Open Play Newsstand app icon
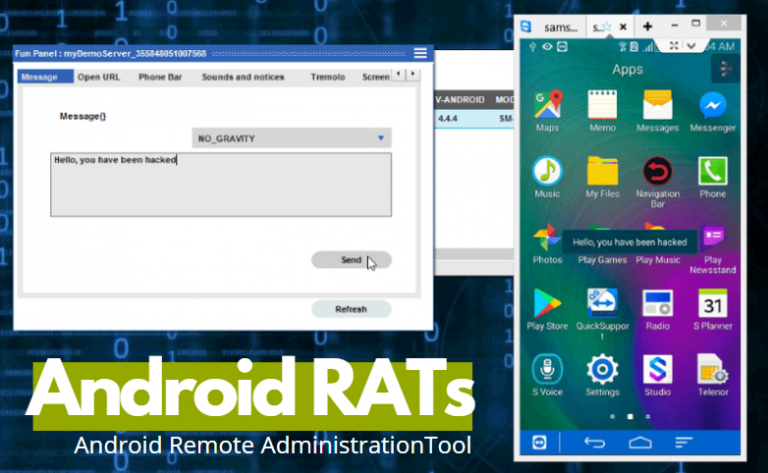 click(713, 237)
